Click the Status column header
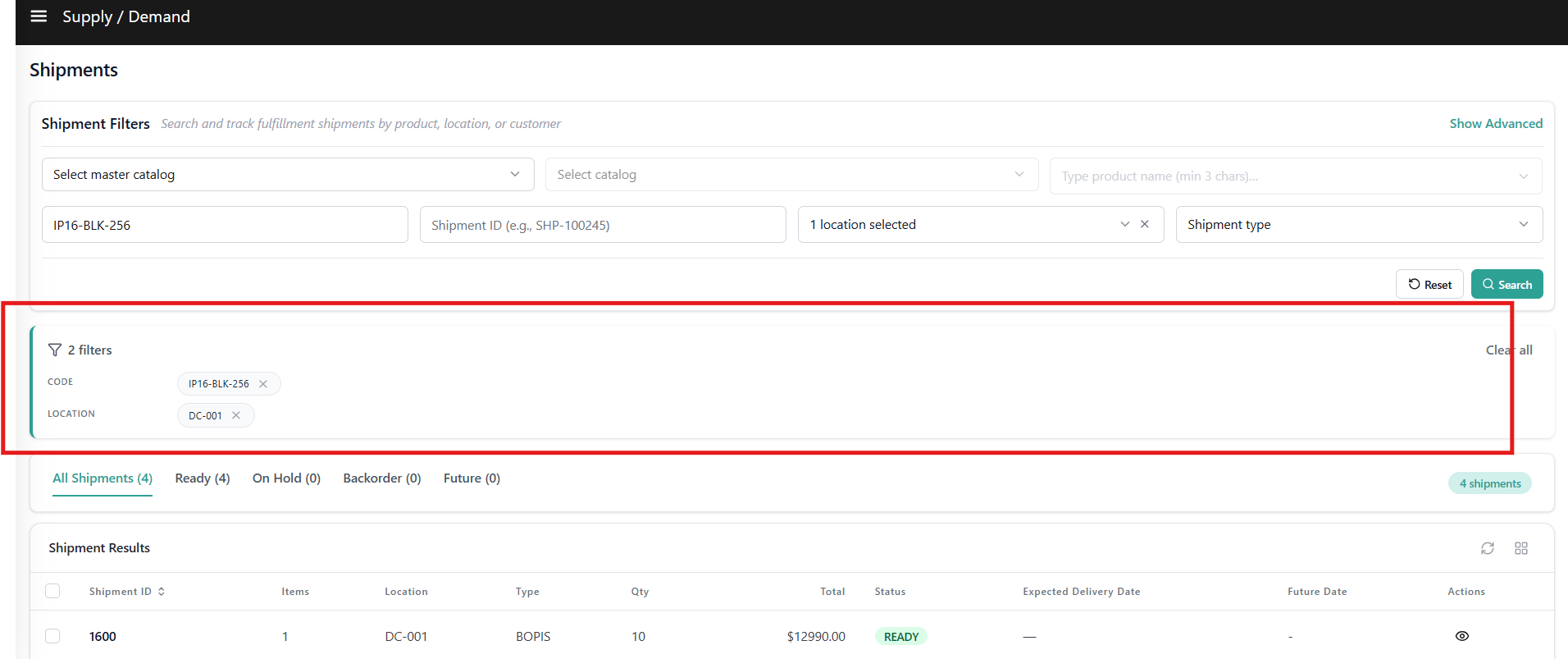Viewport: 1568px width, 659px height. click(x=890, y=592)
